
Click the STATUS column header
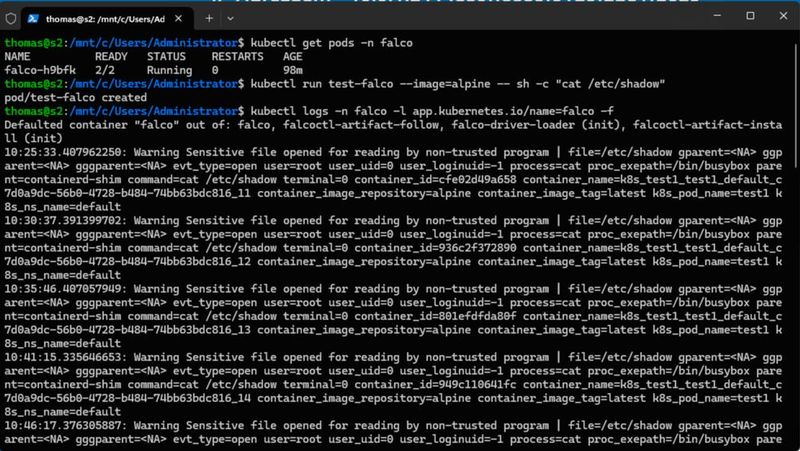pyautogui.click(x=166, y=57)
